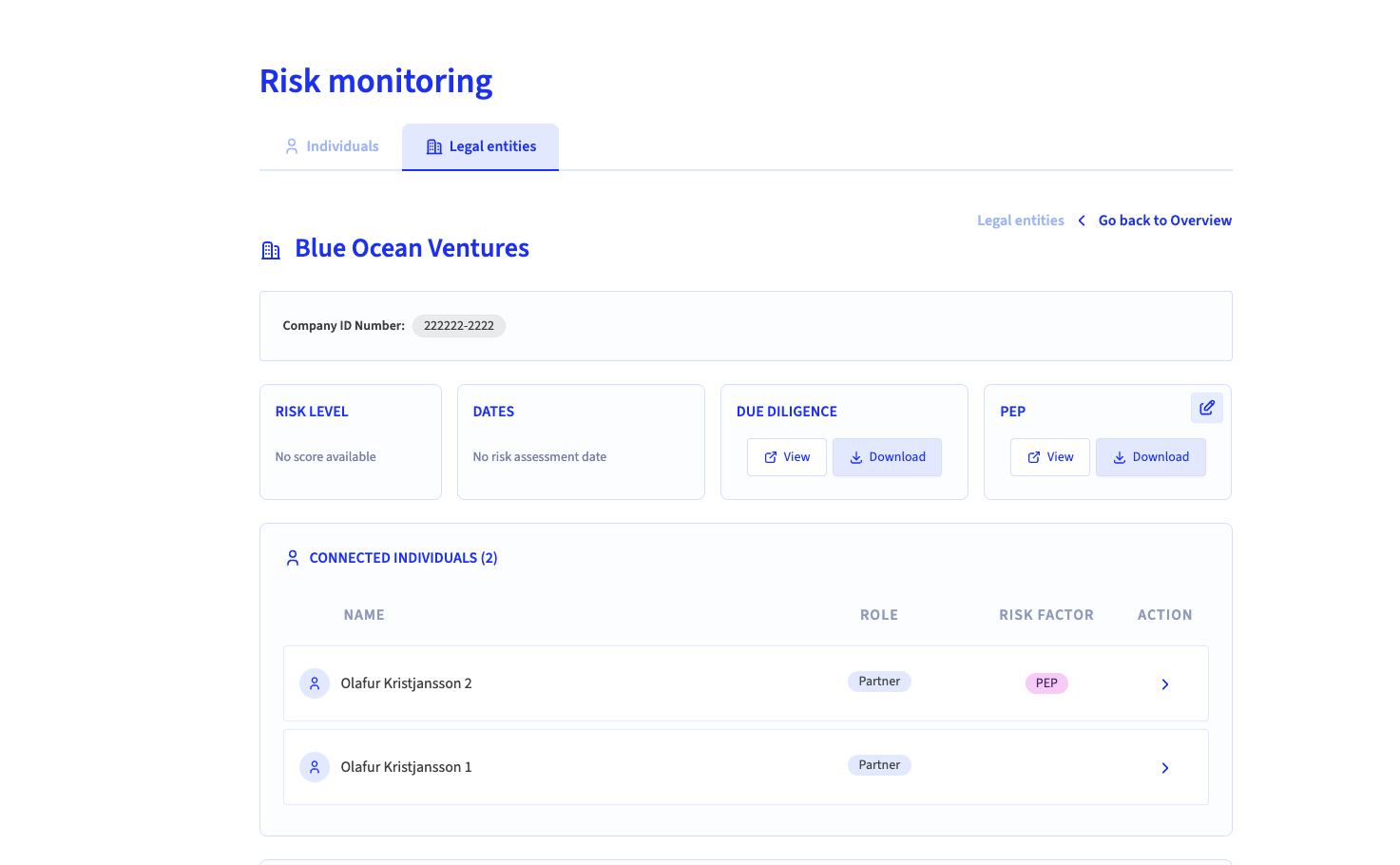This screenshot has width=1400, height=865.
Task: Select the name Olafur Kristjansson 2
Action: tap(406, 683)
